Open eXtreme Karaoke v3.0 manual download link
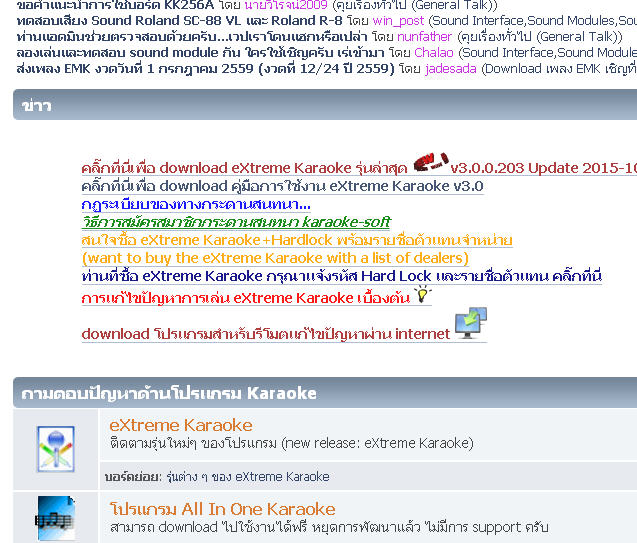The width and height of the screenshot is (637, 543). [282, 186]
